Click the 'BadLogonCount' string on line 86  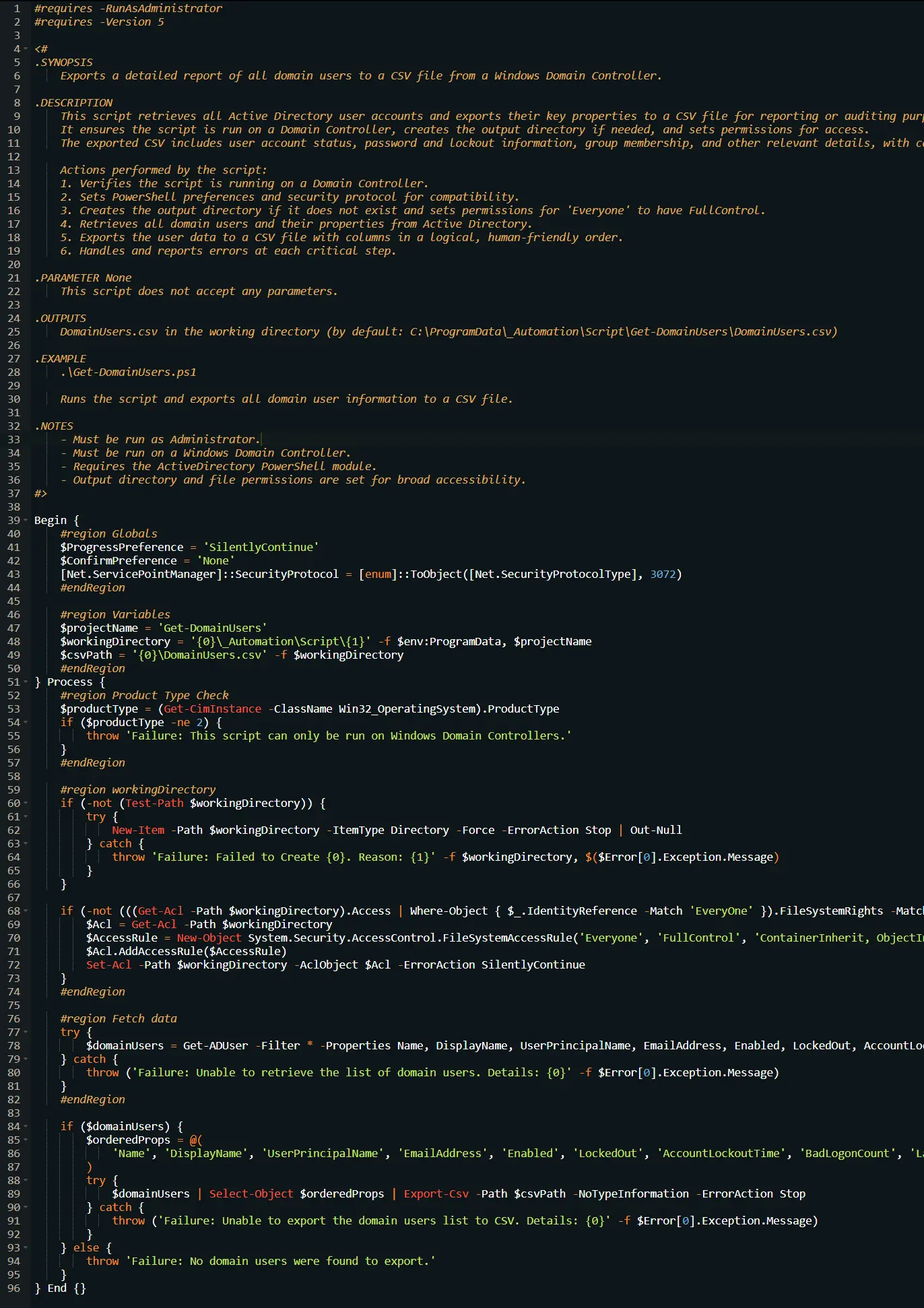(847, 1153)
